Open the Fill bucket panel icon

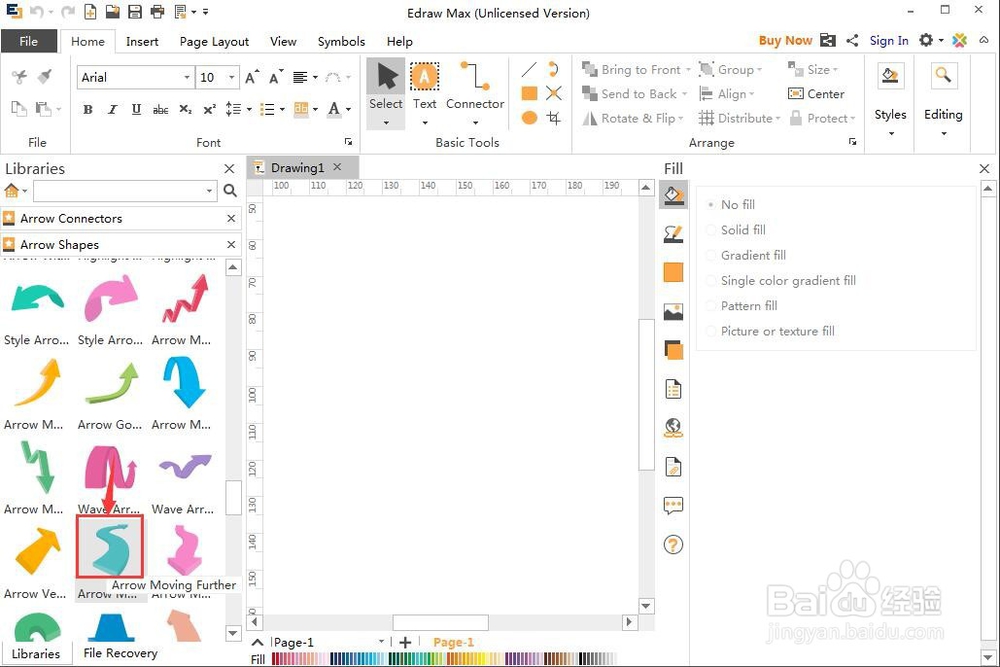(x=673, y=194)
